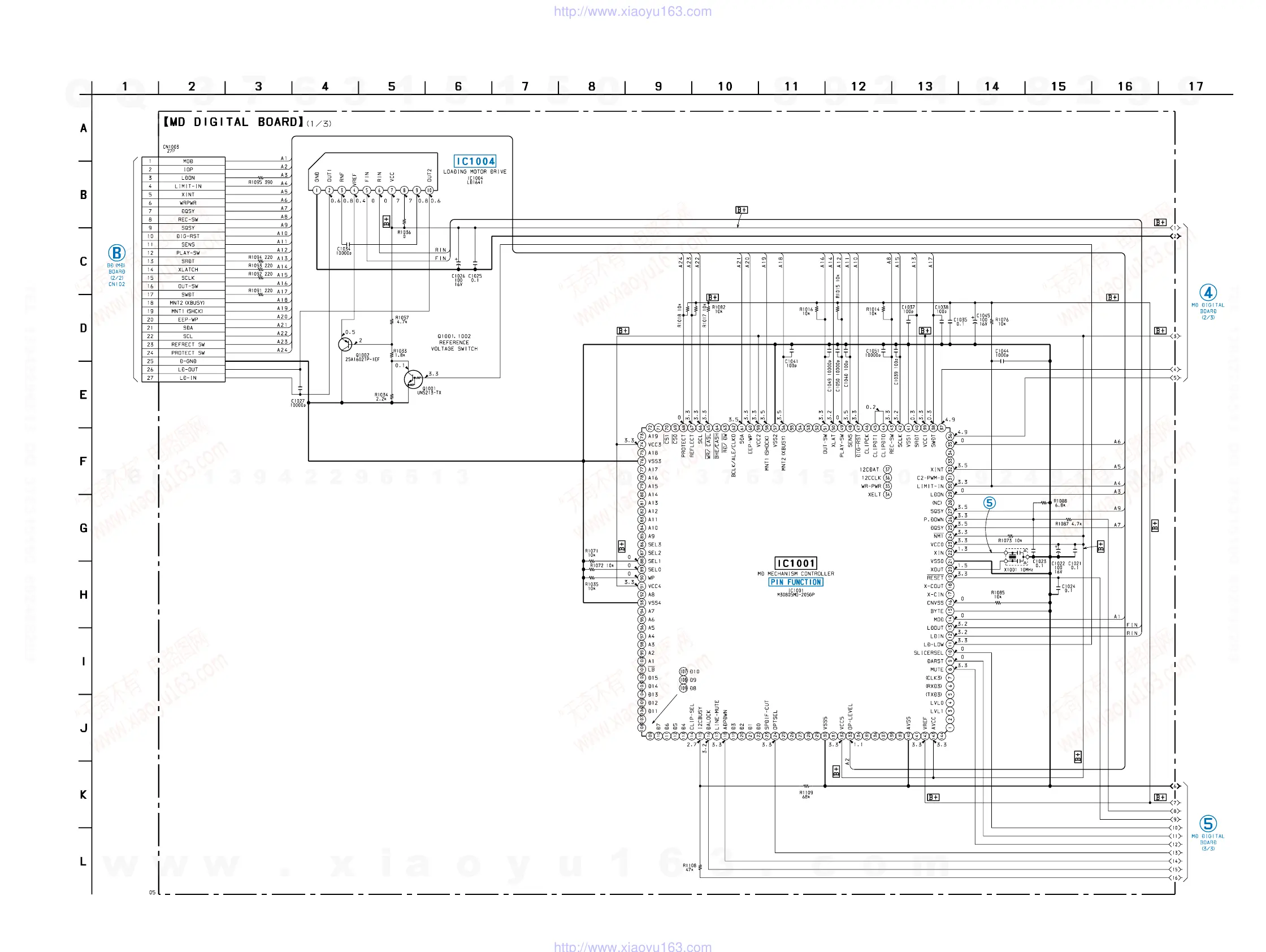Click the R1109 68k resistor label
Screen dimensions: 1266x952
(x=806, y=795)
